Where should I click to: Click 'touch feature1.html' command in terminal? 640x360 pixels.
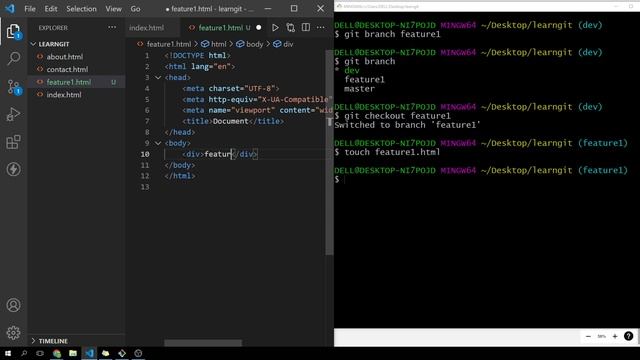tap(392, 152)
